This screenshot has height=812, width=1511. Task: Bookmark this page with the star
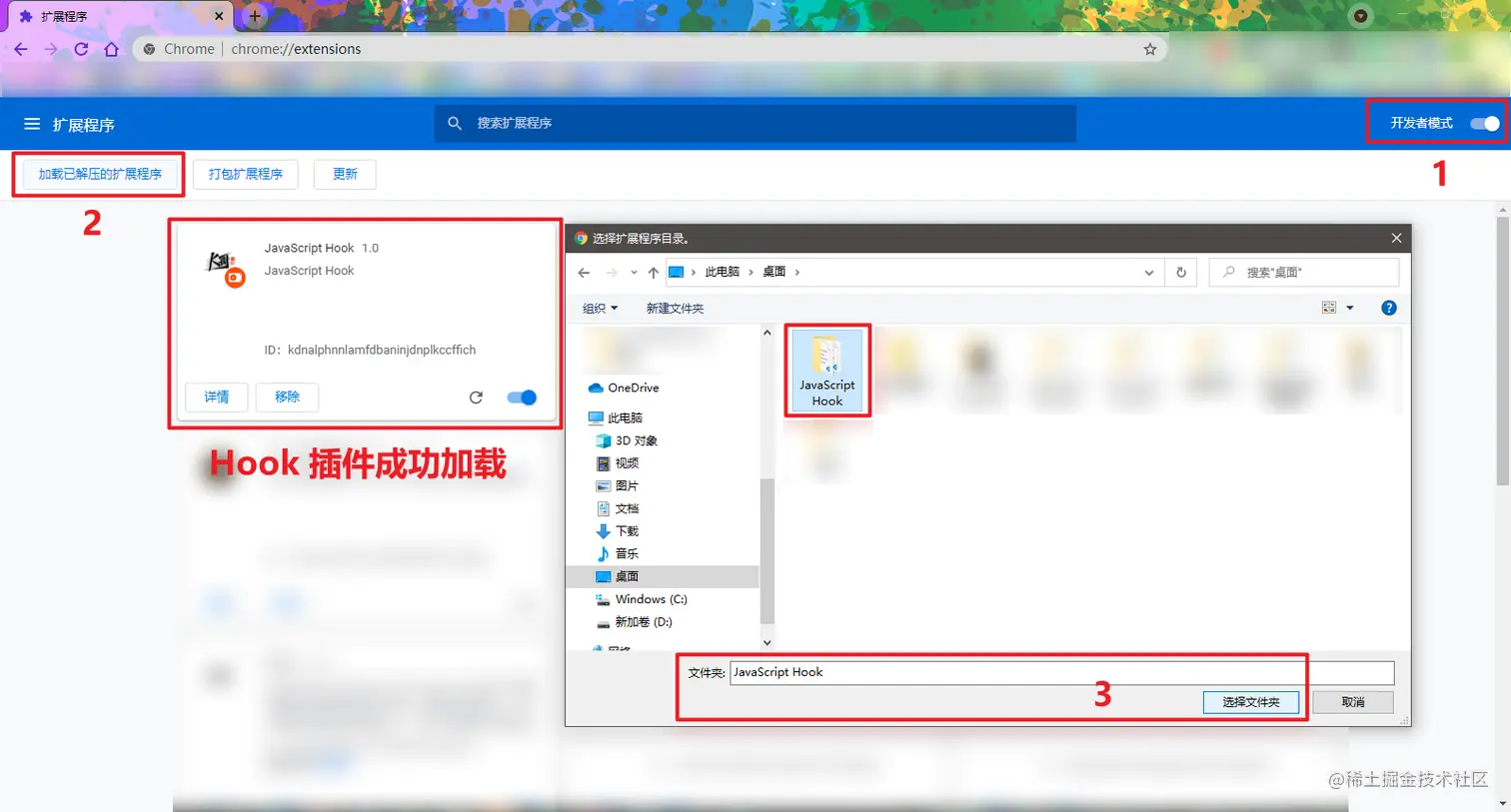click(x=1150, y=49)
